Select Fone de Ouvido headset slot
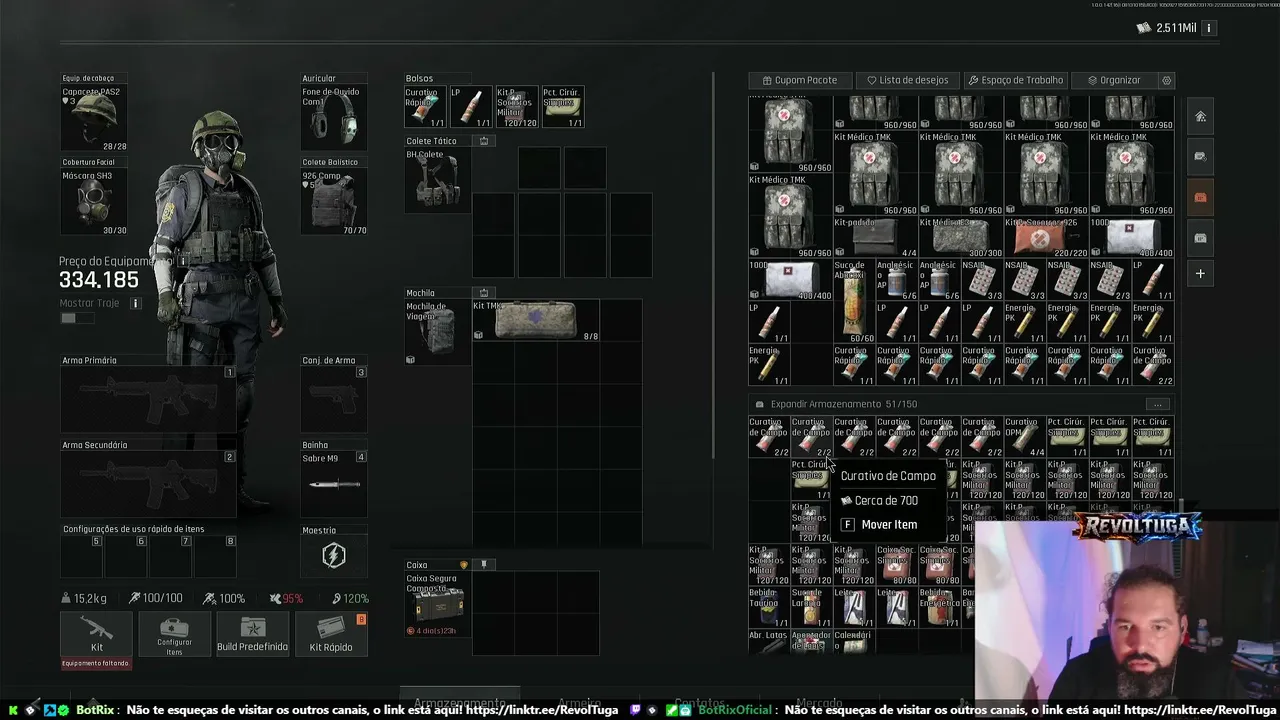Screen dimensions: 1280x720 tap(334, 118)
